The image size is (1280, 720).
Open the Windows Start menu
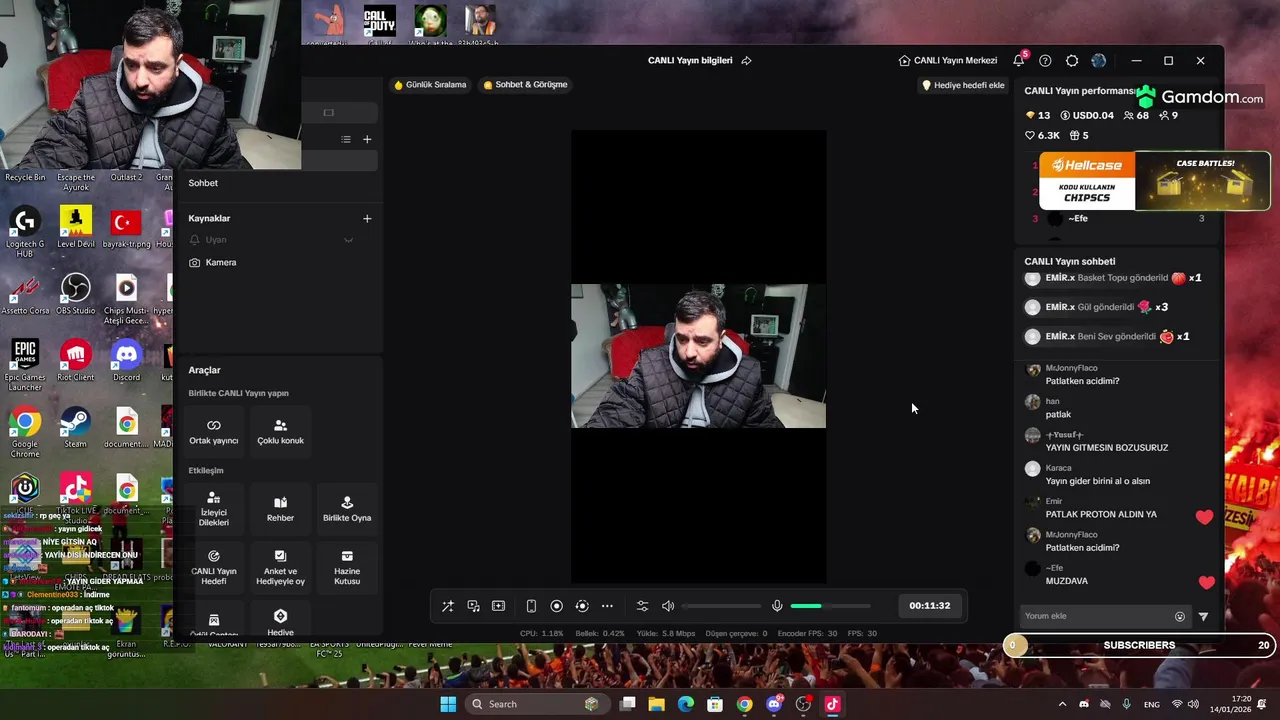447,704
